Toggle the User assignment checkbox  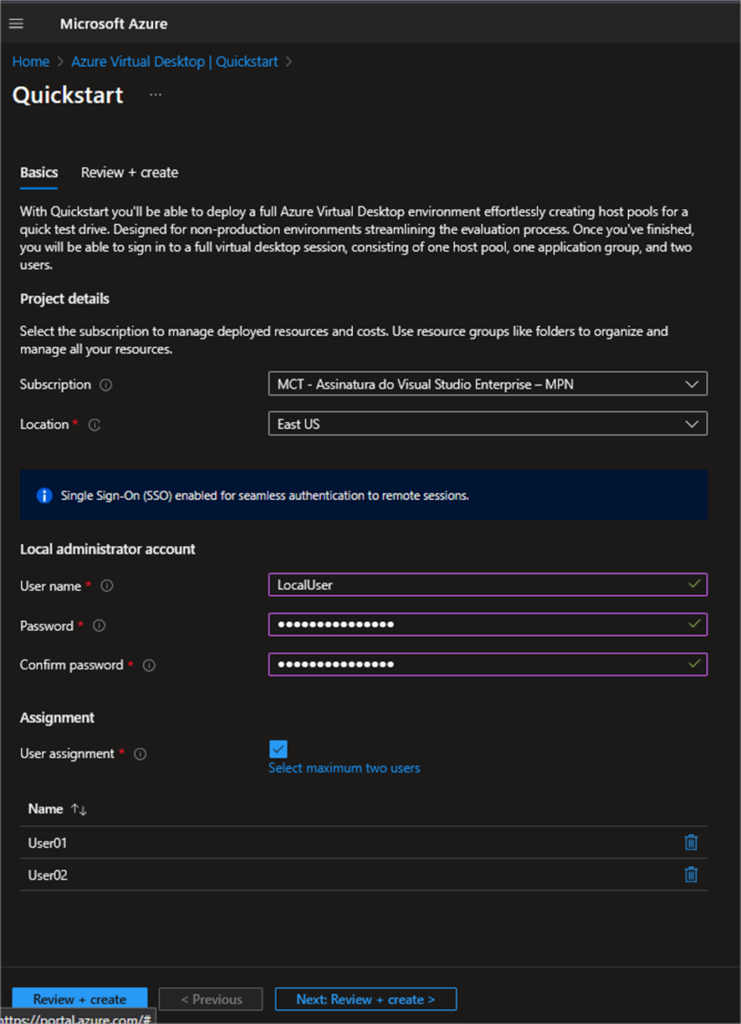pyautogui.click(x=278, y=749)
